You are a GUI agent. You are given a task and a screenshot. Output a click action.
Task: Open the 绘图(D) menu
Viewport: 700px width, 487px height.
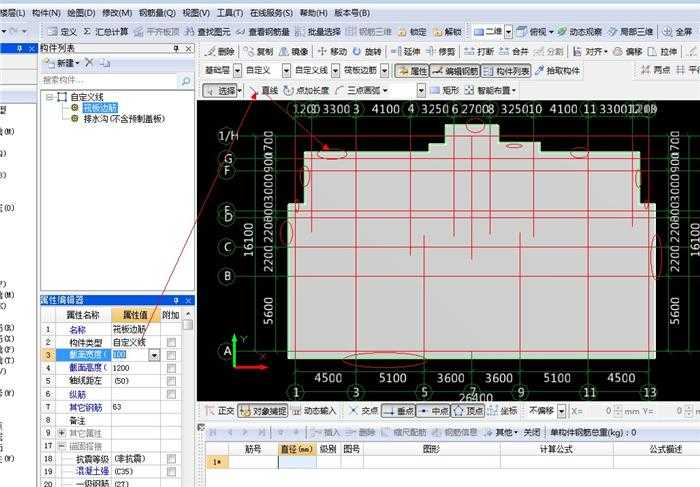point(81,13)
